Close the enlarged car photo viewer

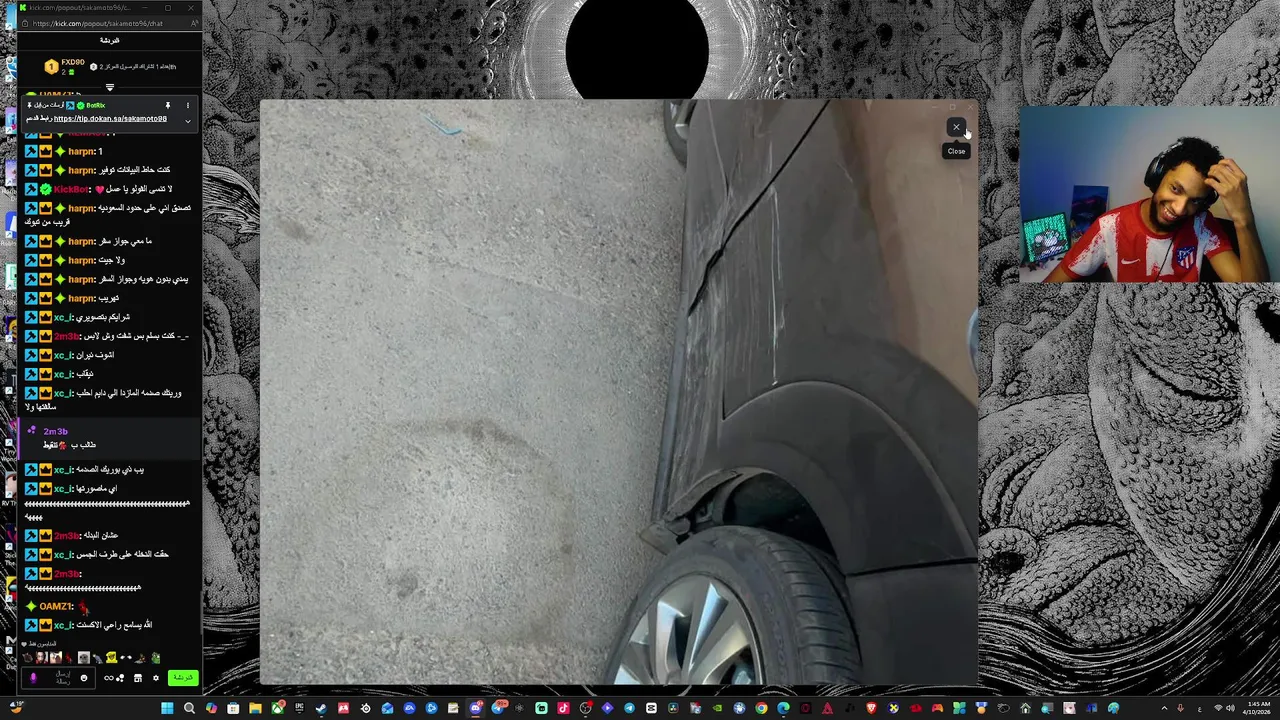pyautogui.click(x=956, y=127)
